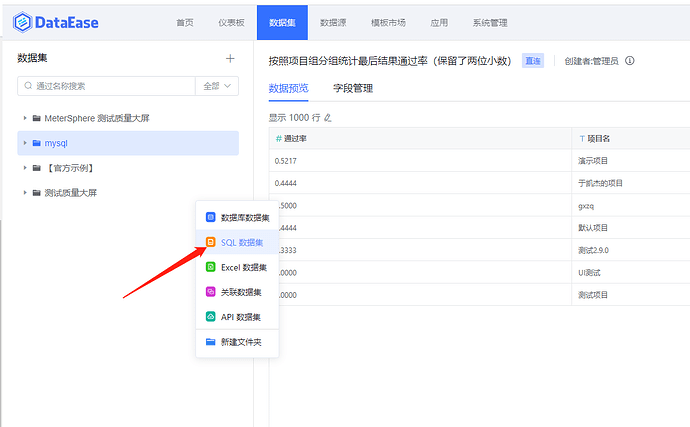
Task: Click the edit pencil next to 显示 1000 行
Action: coord(327,118)
